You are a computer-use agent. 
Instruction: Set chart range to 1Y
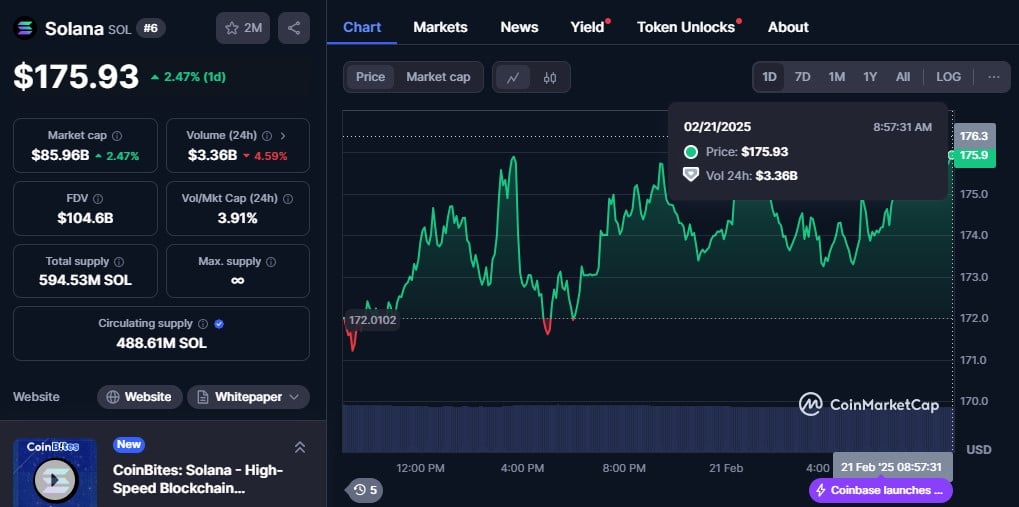point(870,77)
